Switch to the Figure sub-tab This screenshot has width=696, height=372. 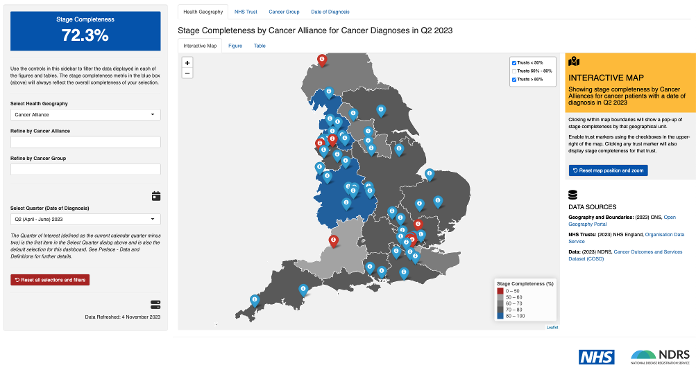(235, 46)
